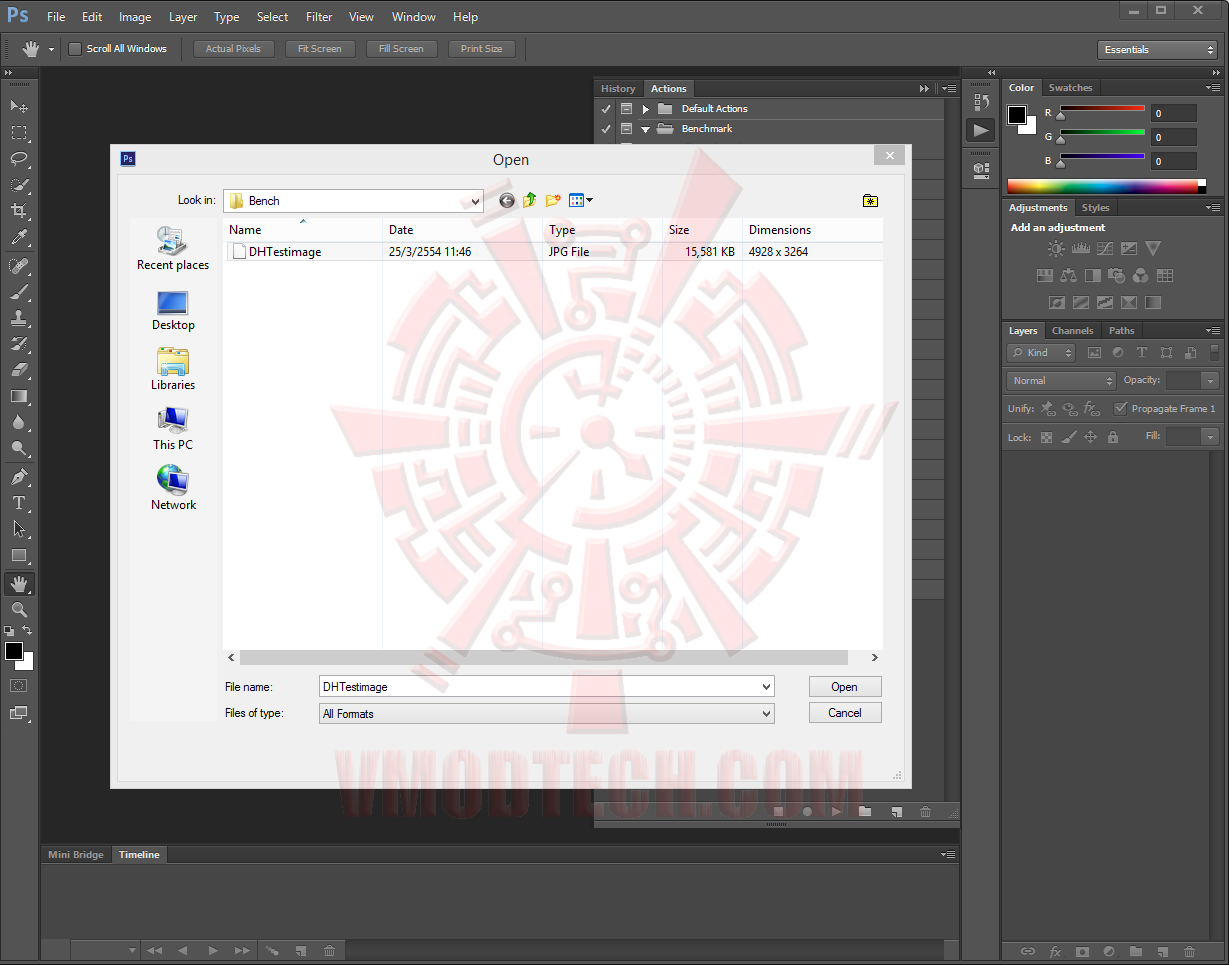
Task: Select the History Brush tool
Action: click(x=19, y=344)
